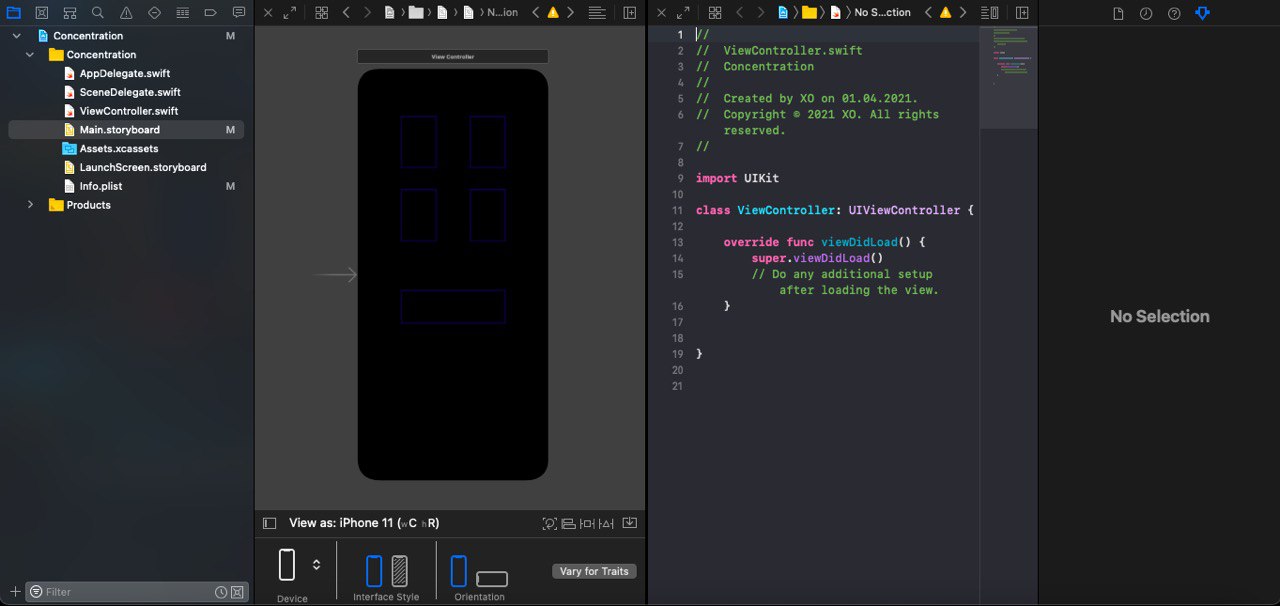Select ViewController.swift in the navigator
Image resolution: width=1280 pixels, height=606 pixels.
[128, 111]
